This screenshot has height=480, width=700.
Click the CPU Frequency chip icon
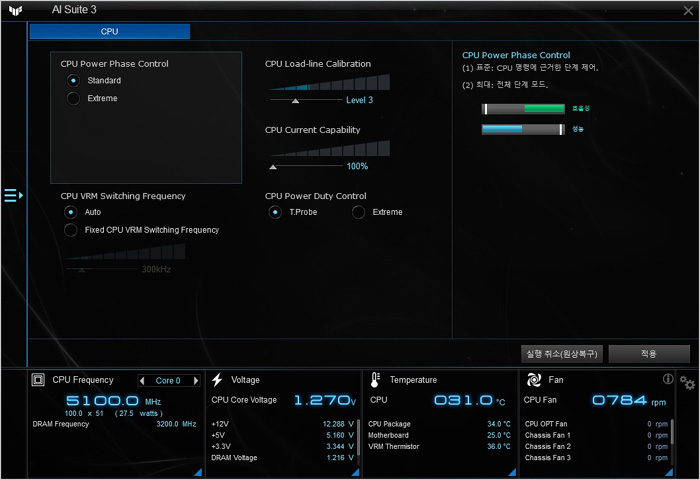38,380
